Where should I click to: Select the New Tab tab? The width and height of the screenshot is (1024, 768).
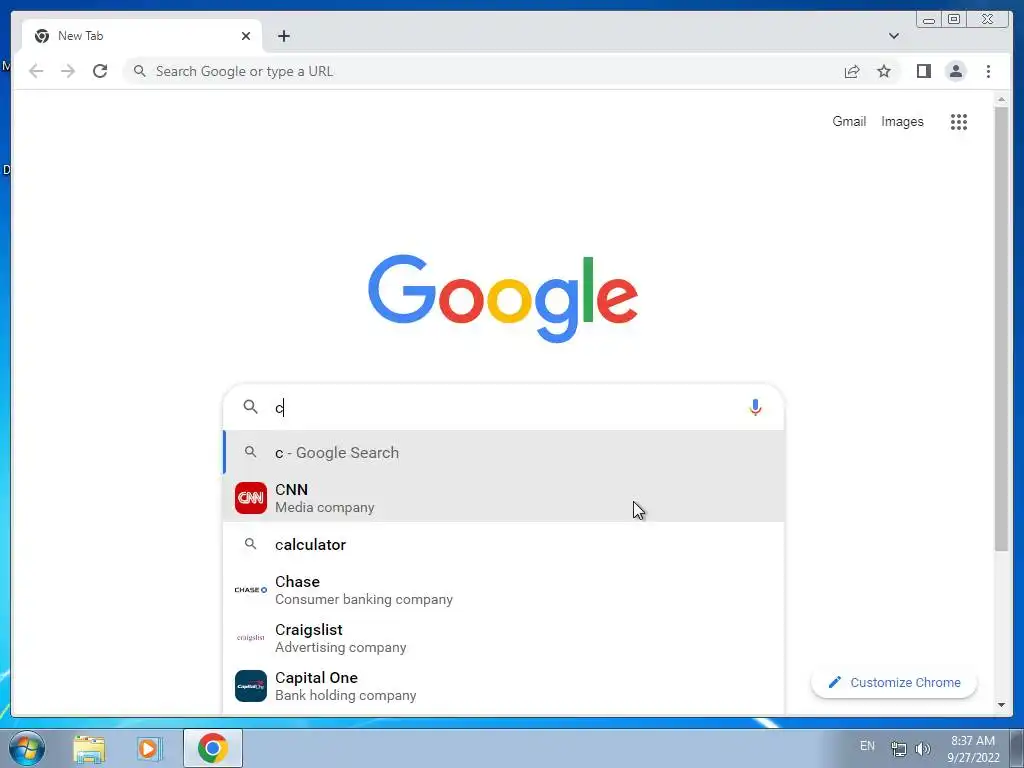pyautogui.click(x=142, y=36)
